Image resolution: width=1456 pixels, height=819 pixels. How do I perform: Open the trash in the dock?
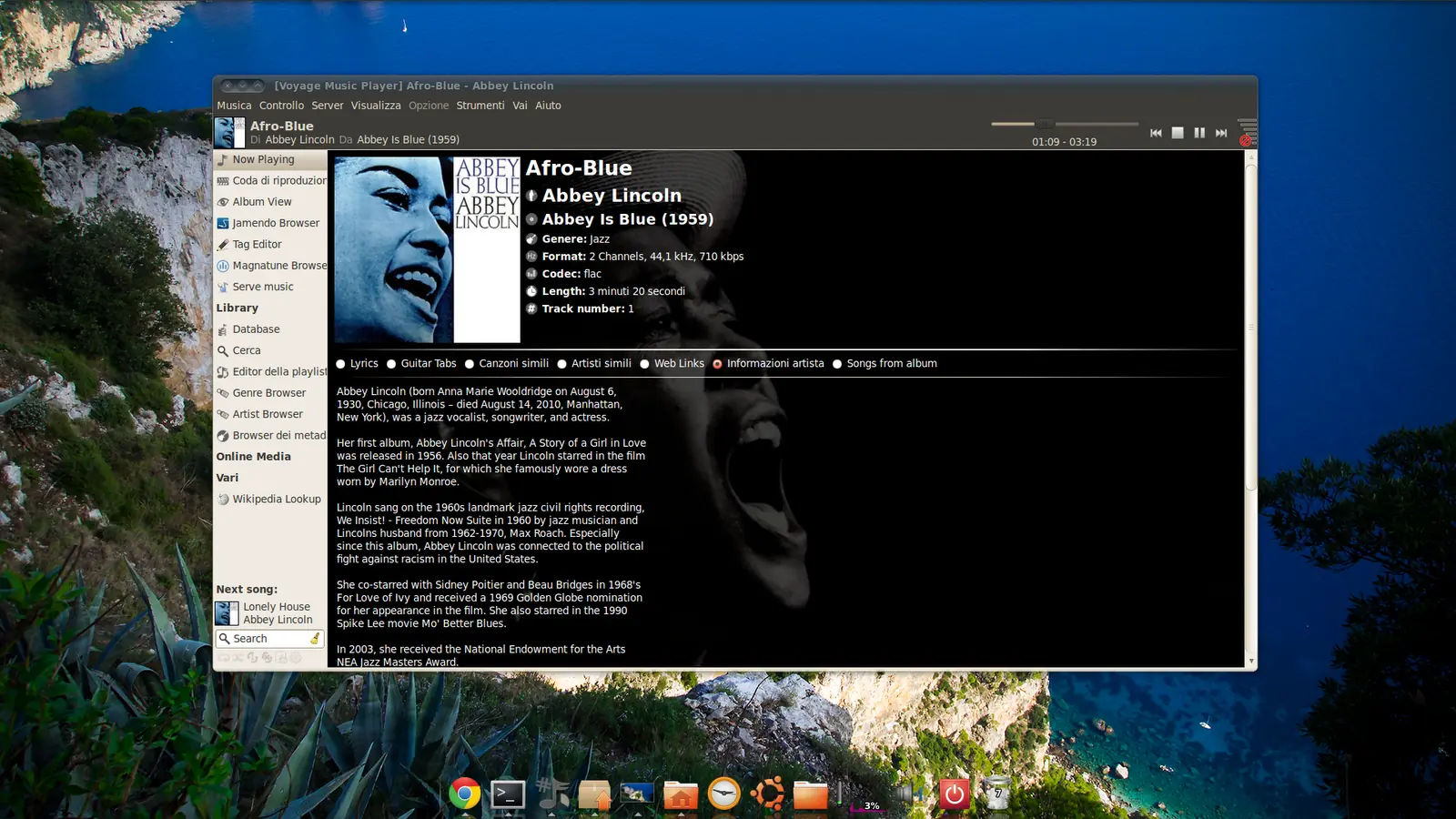click(x=996, y=794)
